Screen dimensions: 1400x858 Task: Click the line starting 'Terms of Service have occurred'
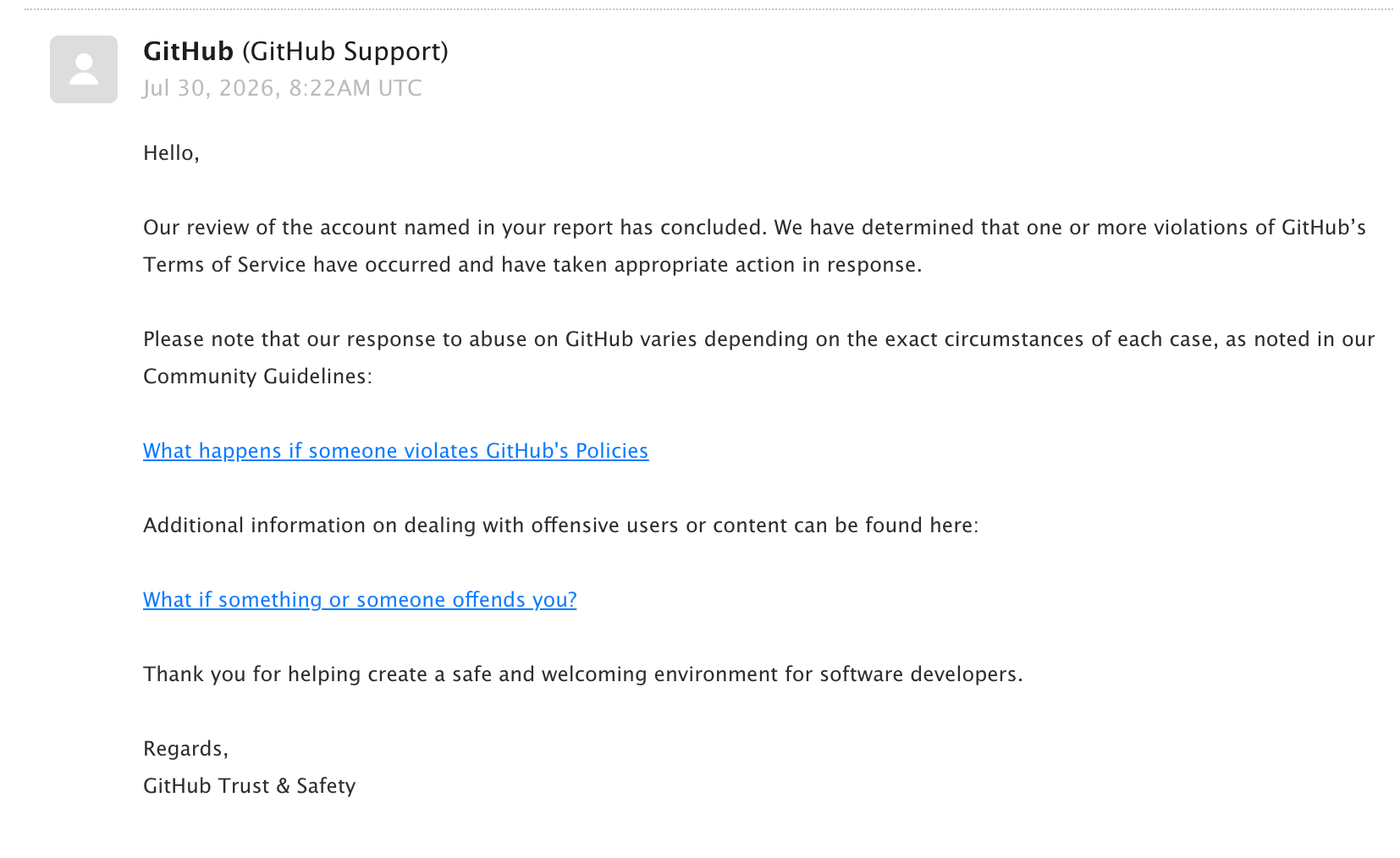532,265
